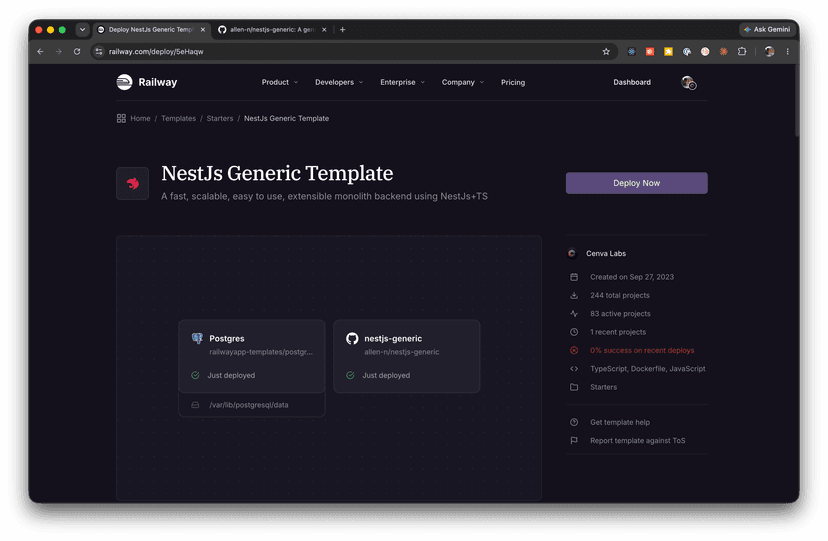Click Ask Gemini button
This screenshot has height=541, width=828.
point(767,30)
